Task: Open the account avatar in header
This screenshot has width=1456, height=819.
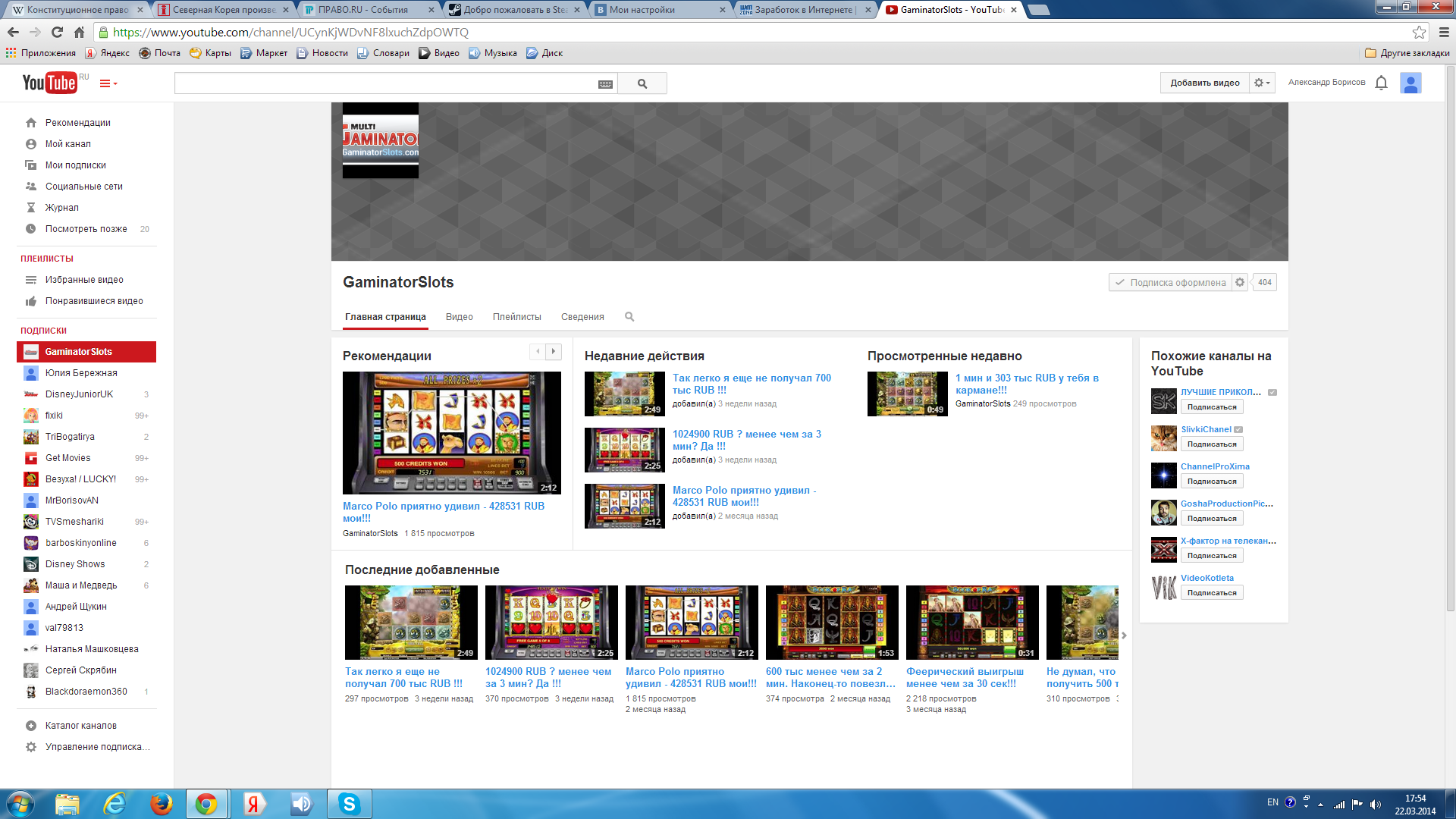Action: click(x=1410, y=83)
